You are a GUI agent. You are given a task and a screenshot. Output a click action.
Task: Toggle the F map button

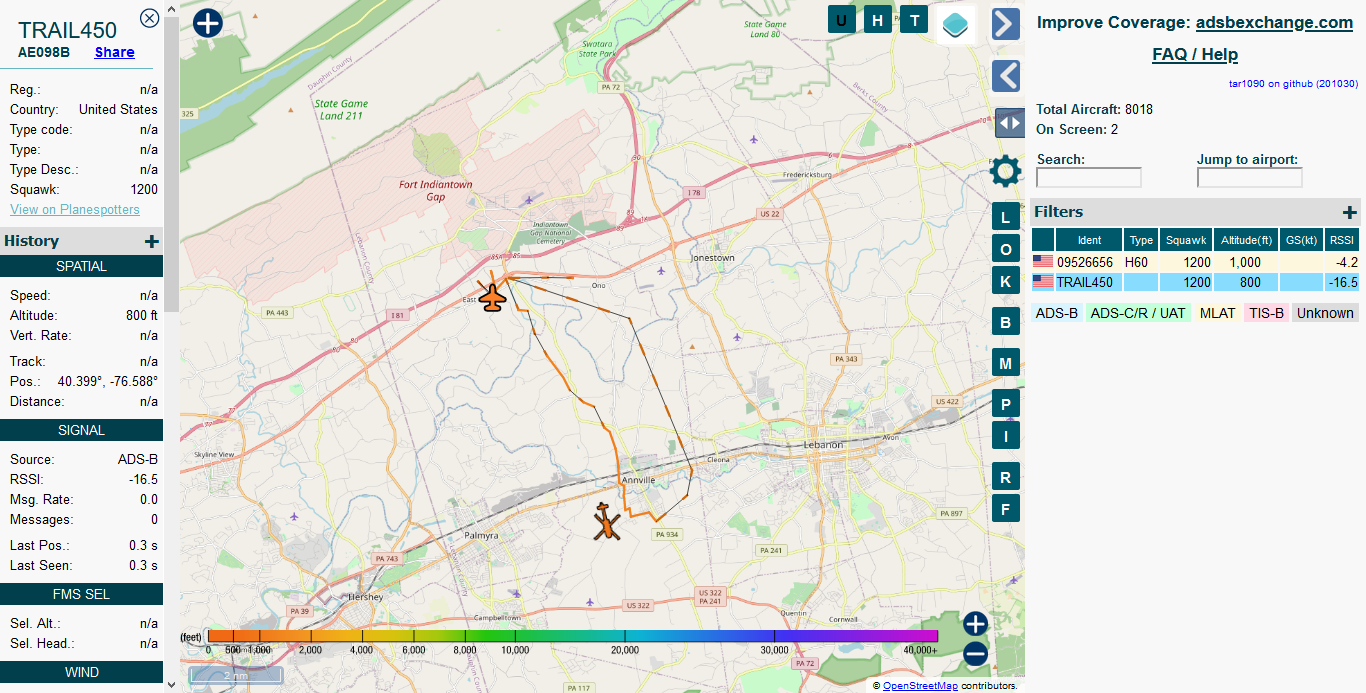1006,509
